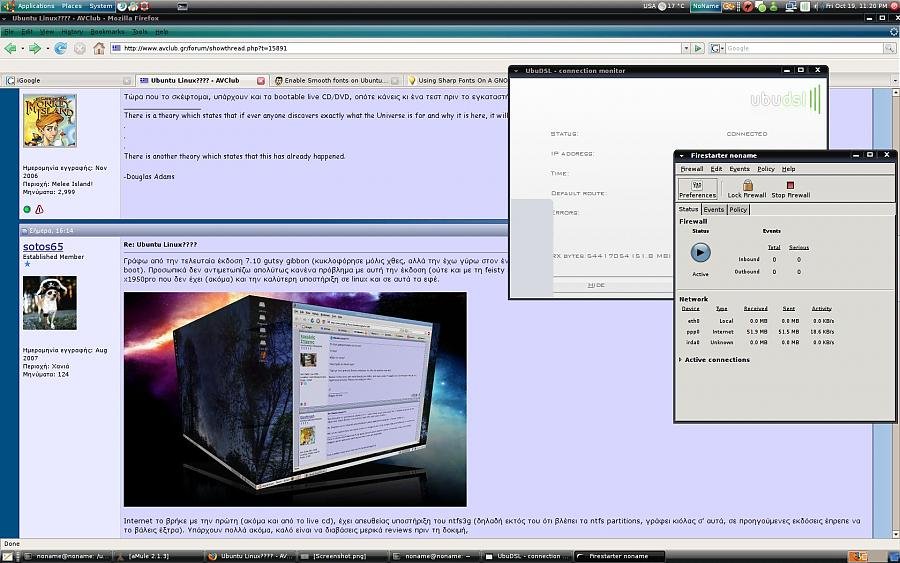
Task: Open Firefox Bookmarks menu
Action: [107, 32]
